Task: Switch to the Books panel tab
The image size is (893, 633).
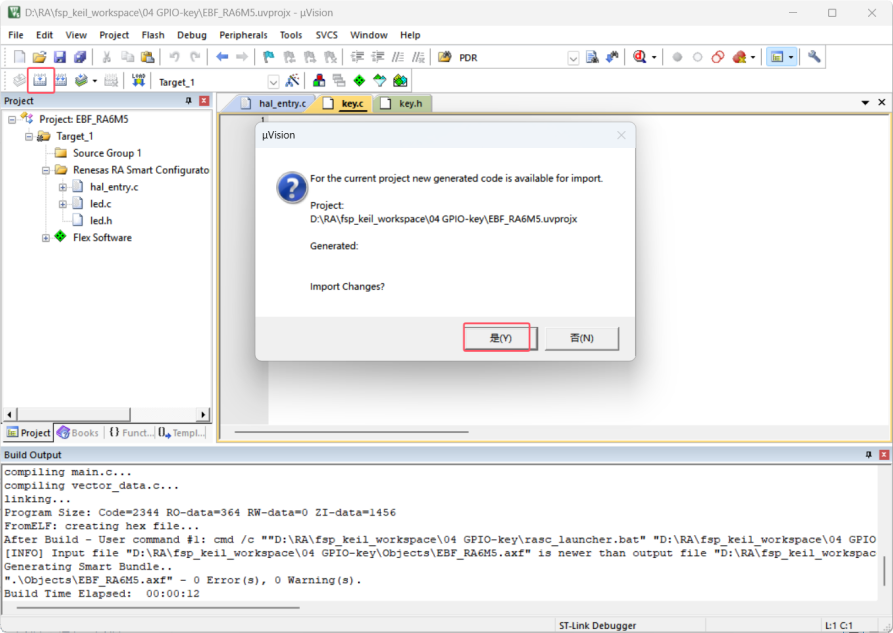Action: click(78, 432)
